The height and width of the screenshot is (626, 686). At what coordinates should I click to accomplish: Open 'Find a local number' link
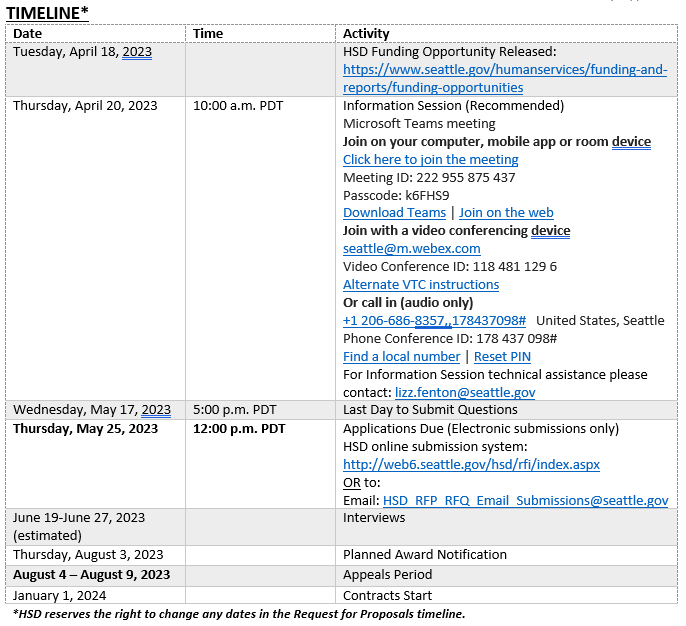[x=401, y=357]
